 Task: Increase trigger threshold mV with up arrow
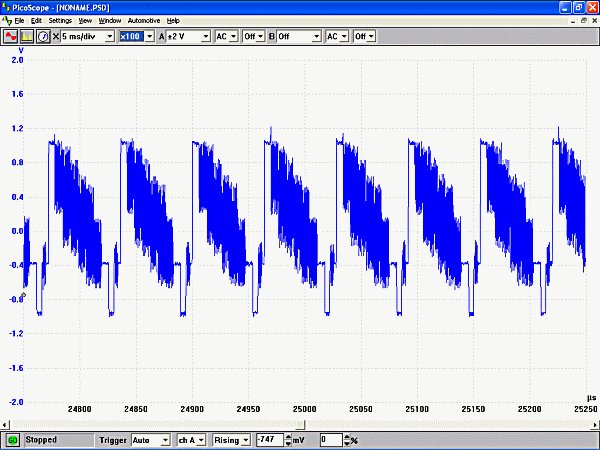(x=288, y=437)
